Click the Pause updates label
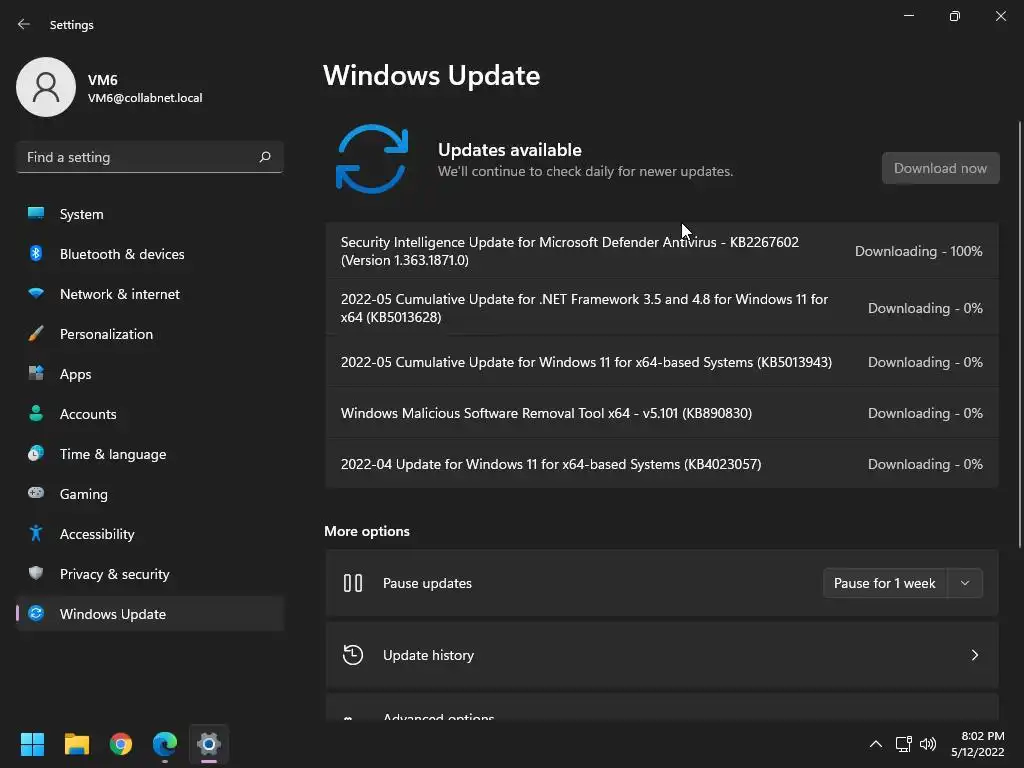 (427, 583)
